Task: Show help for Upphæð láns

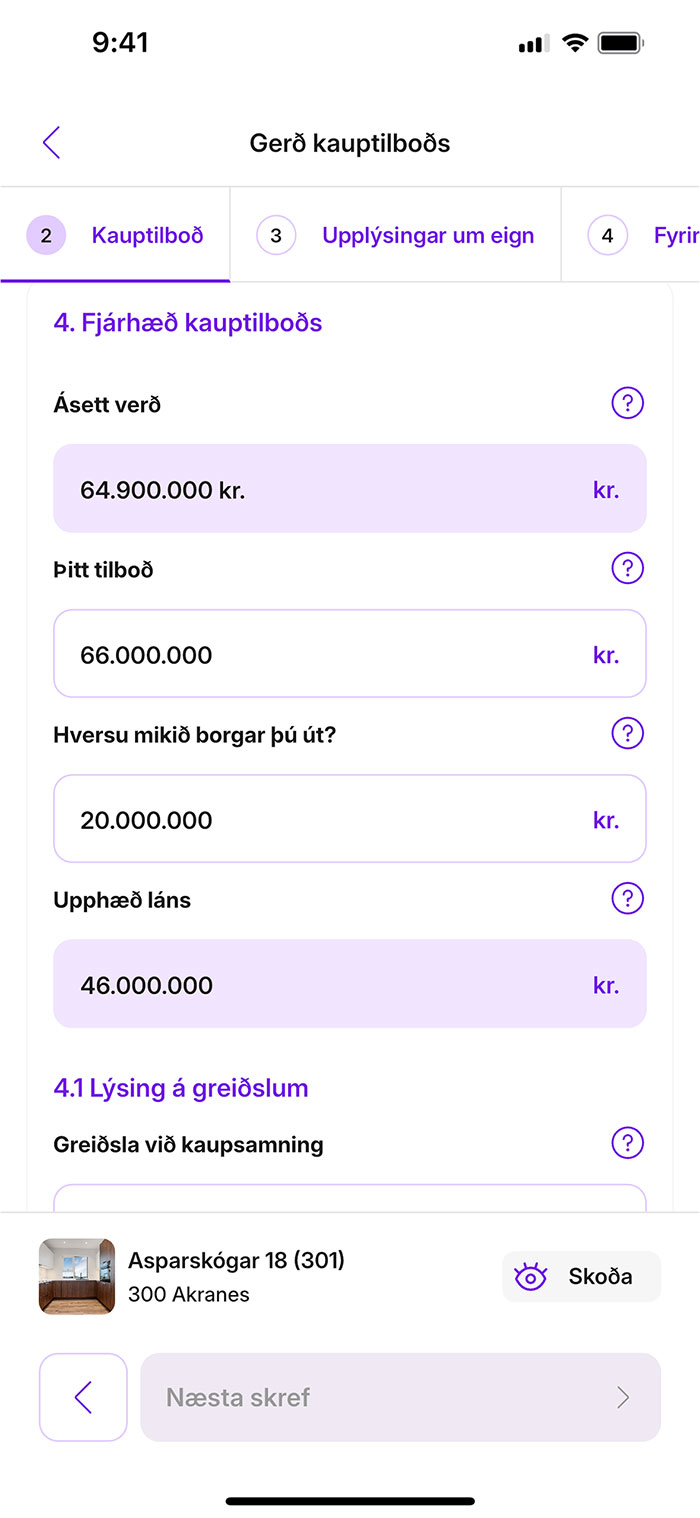Action: [627, 898]
